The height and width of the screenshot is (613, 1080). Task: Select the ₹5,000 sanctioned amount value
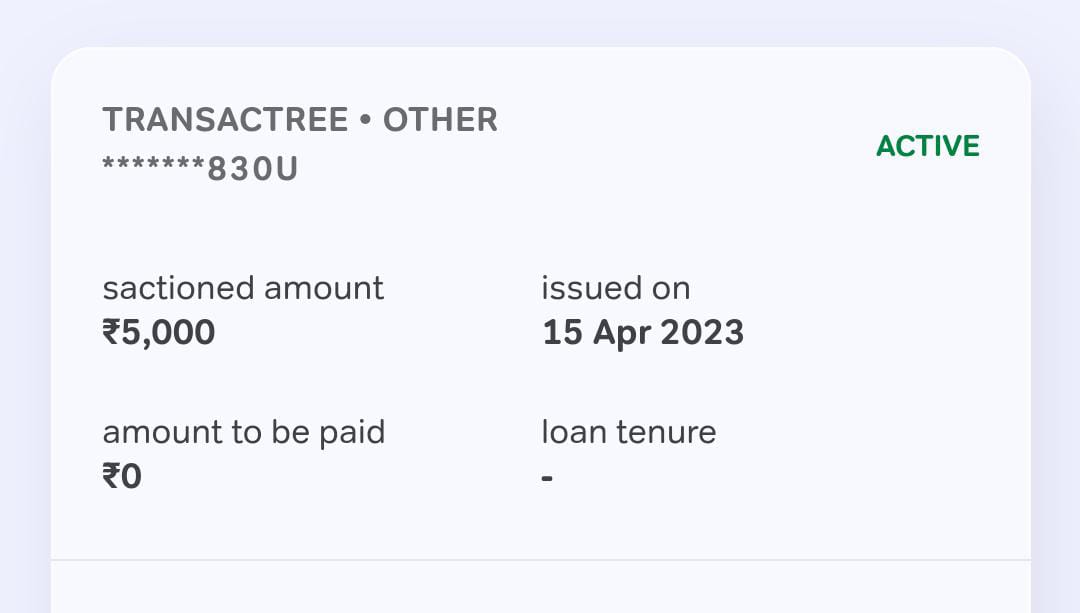159,332
